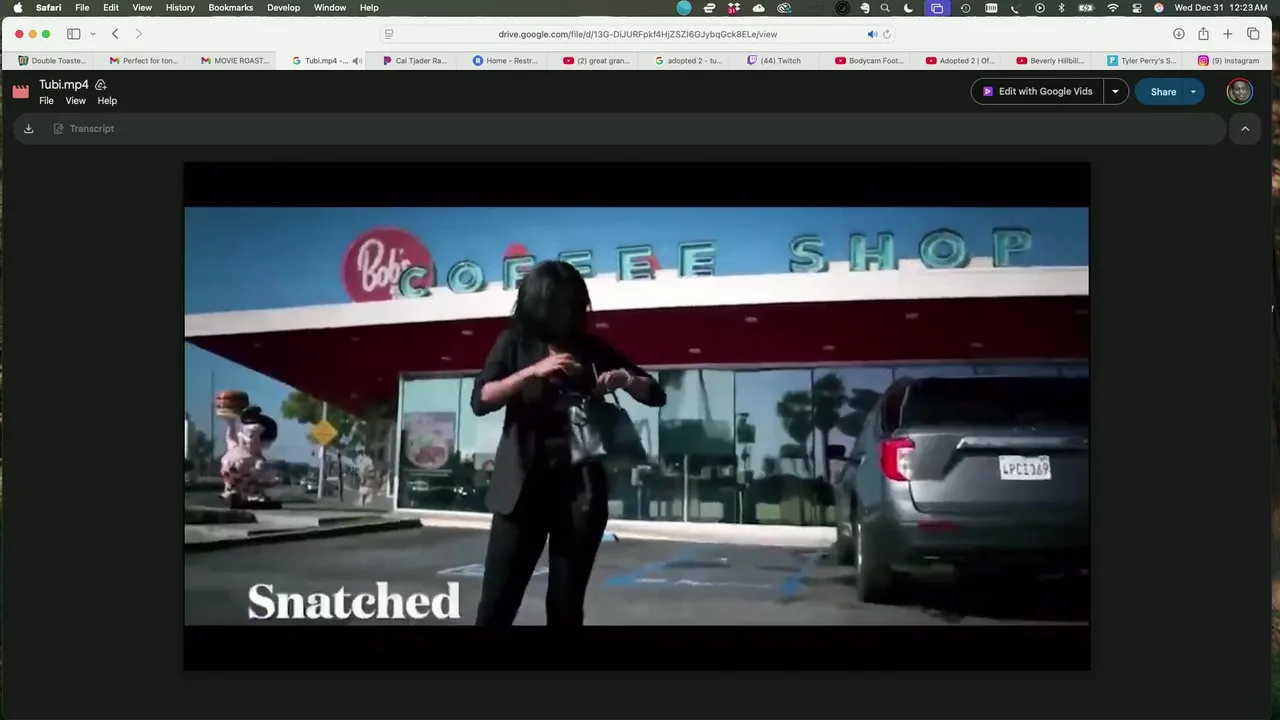Open the Window menu in menu bar
Viewport: 1280px width, 720px height.
[x=330, y=8]
